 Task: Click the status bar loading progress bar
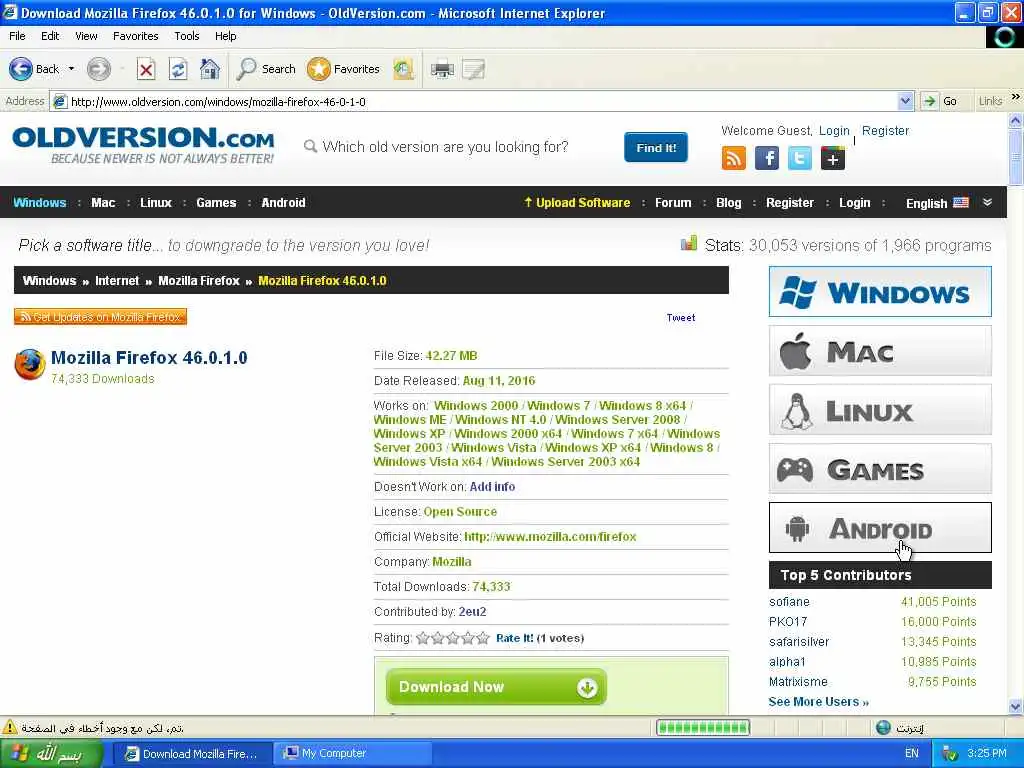click(703, 727)
